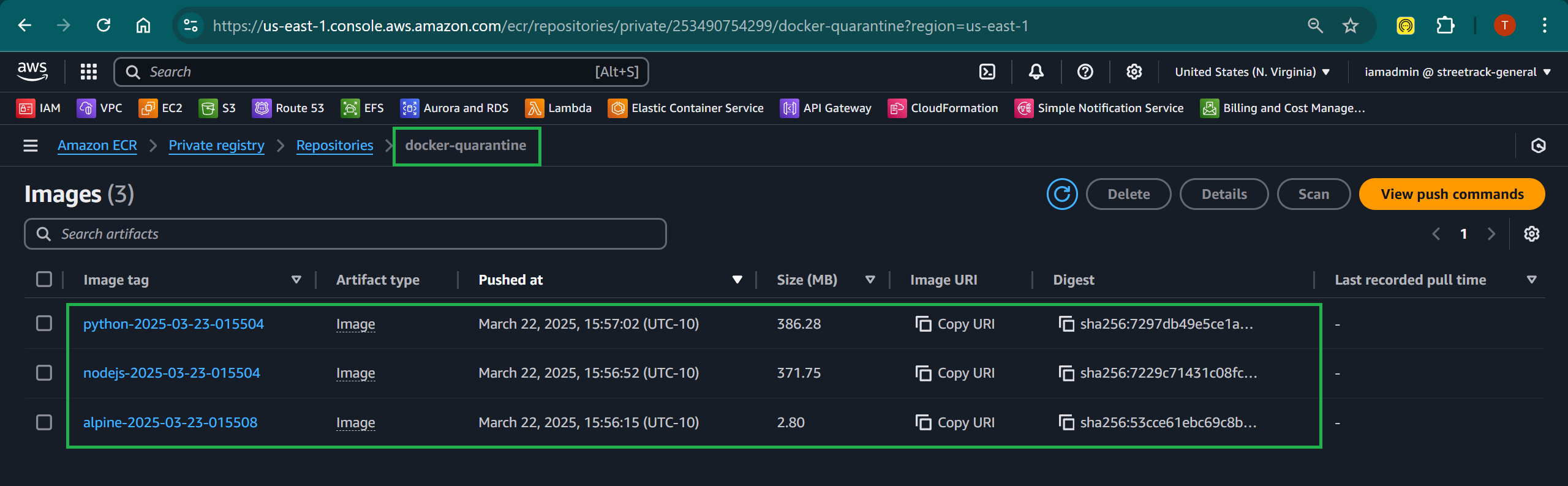Open the iamadmin account dropdown
The width and height of the screenshot is (1568, 486).
click(x=1457, y=72)
